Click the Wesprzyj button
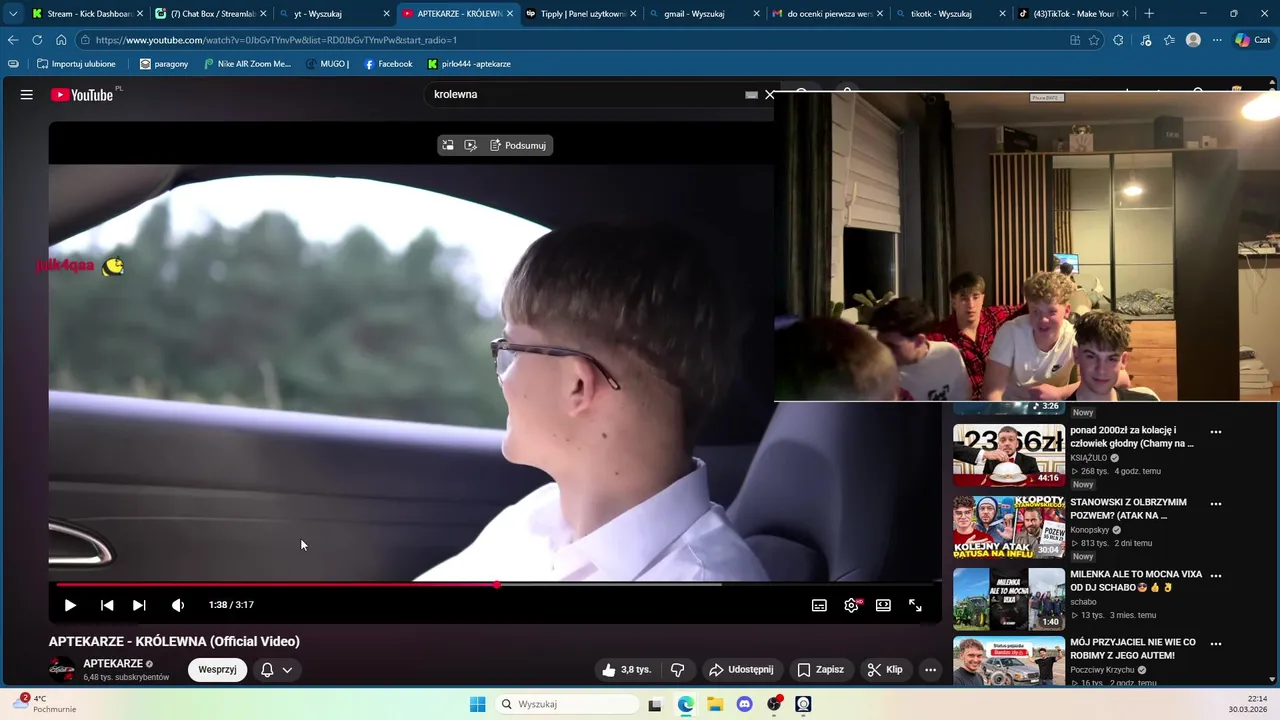This screenshot has width=1280, height=720. [x=217, y=670]
